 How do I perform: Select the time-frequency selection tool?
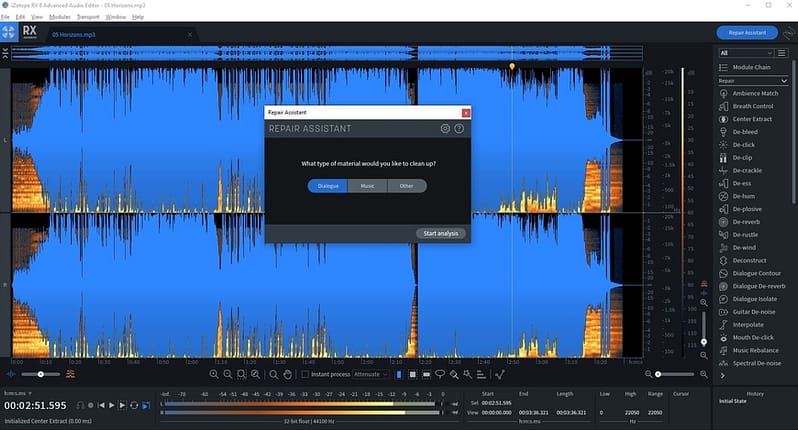pyautogui.click(x=413, y=375)
